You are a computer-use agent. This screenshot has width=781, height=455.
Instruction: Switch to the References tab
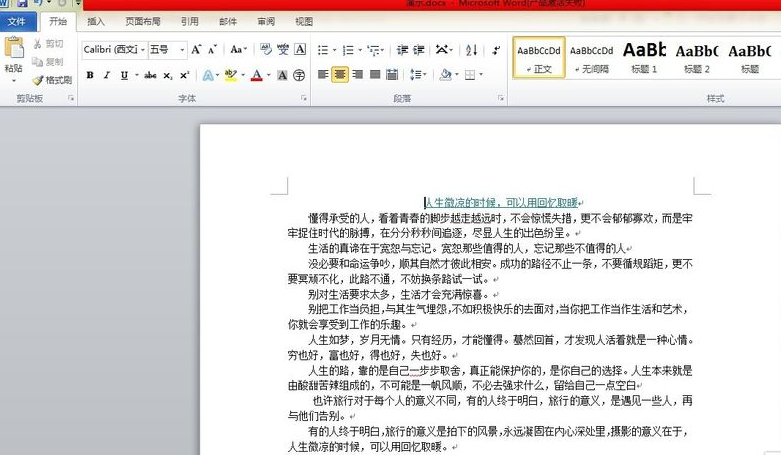pyautogui.click(x=190, y=21)
